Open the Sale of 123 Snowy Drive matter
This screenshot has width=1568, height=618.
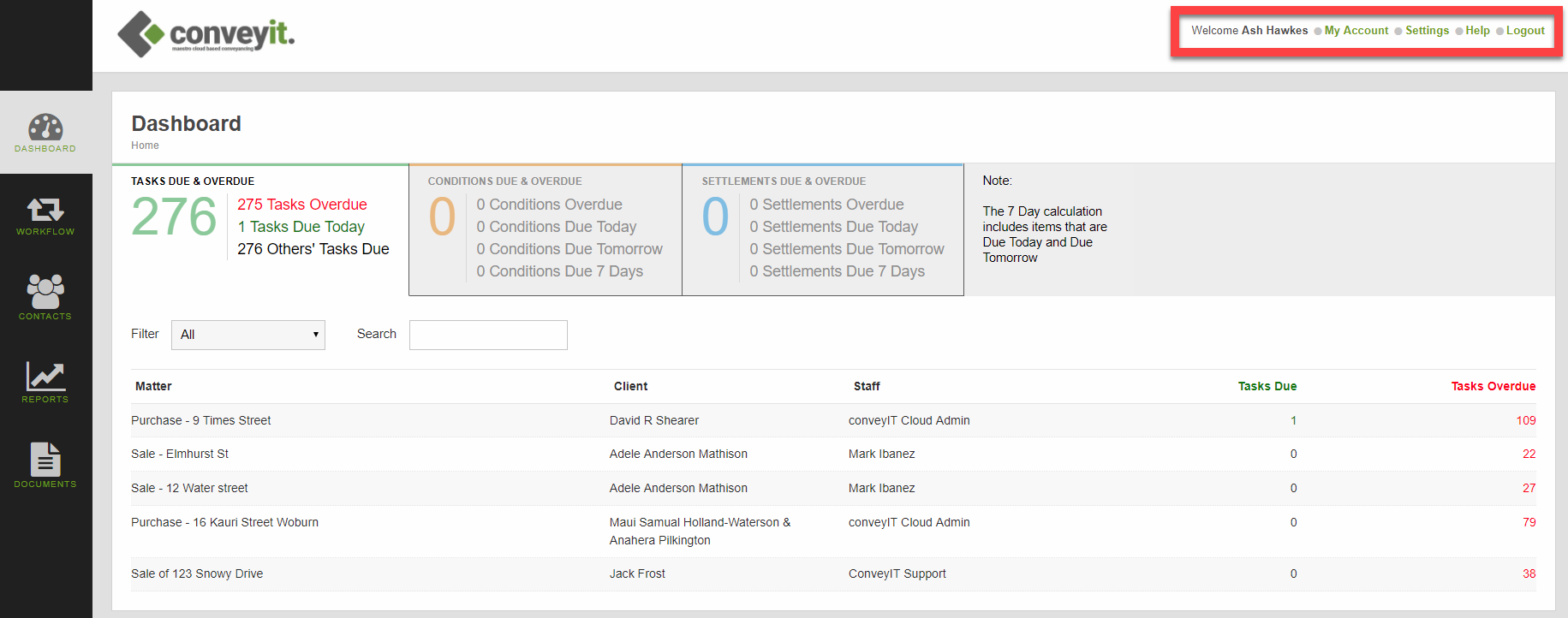(x=197, y=573)
